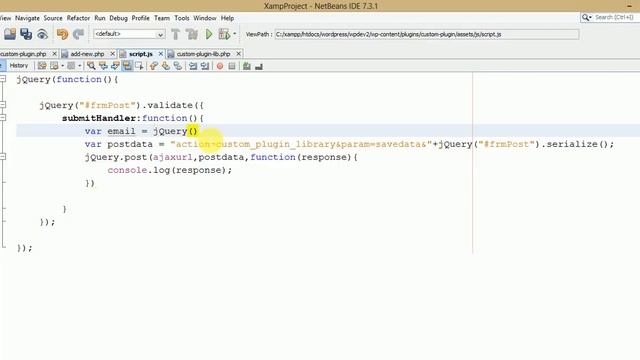
Task: Click the Comment lines icon
Action: coord(247,66)
